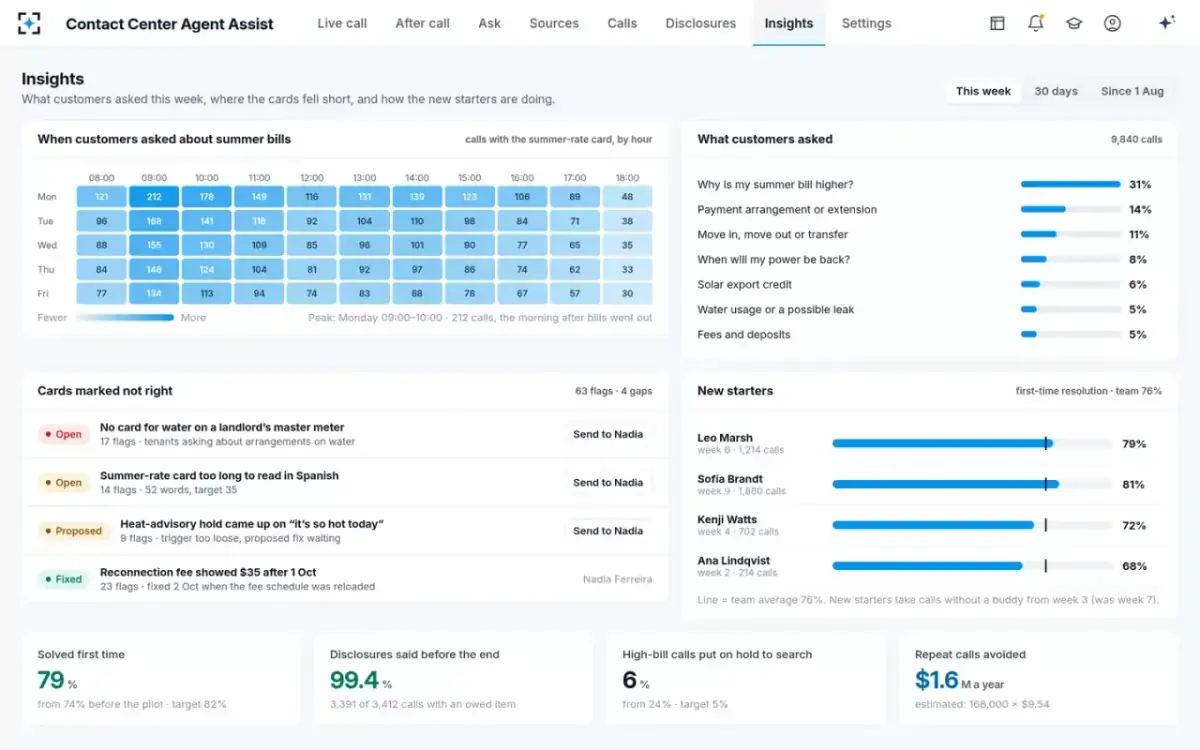Image resolution: width=1200 pixels, height=750 pixels.
Task: Open Sofia Brandt's new starter row
Action: tap(929, 484)
